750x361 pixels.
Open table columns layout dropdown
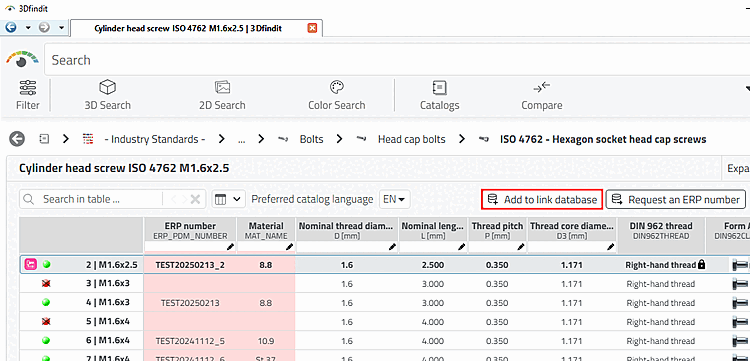228,199
